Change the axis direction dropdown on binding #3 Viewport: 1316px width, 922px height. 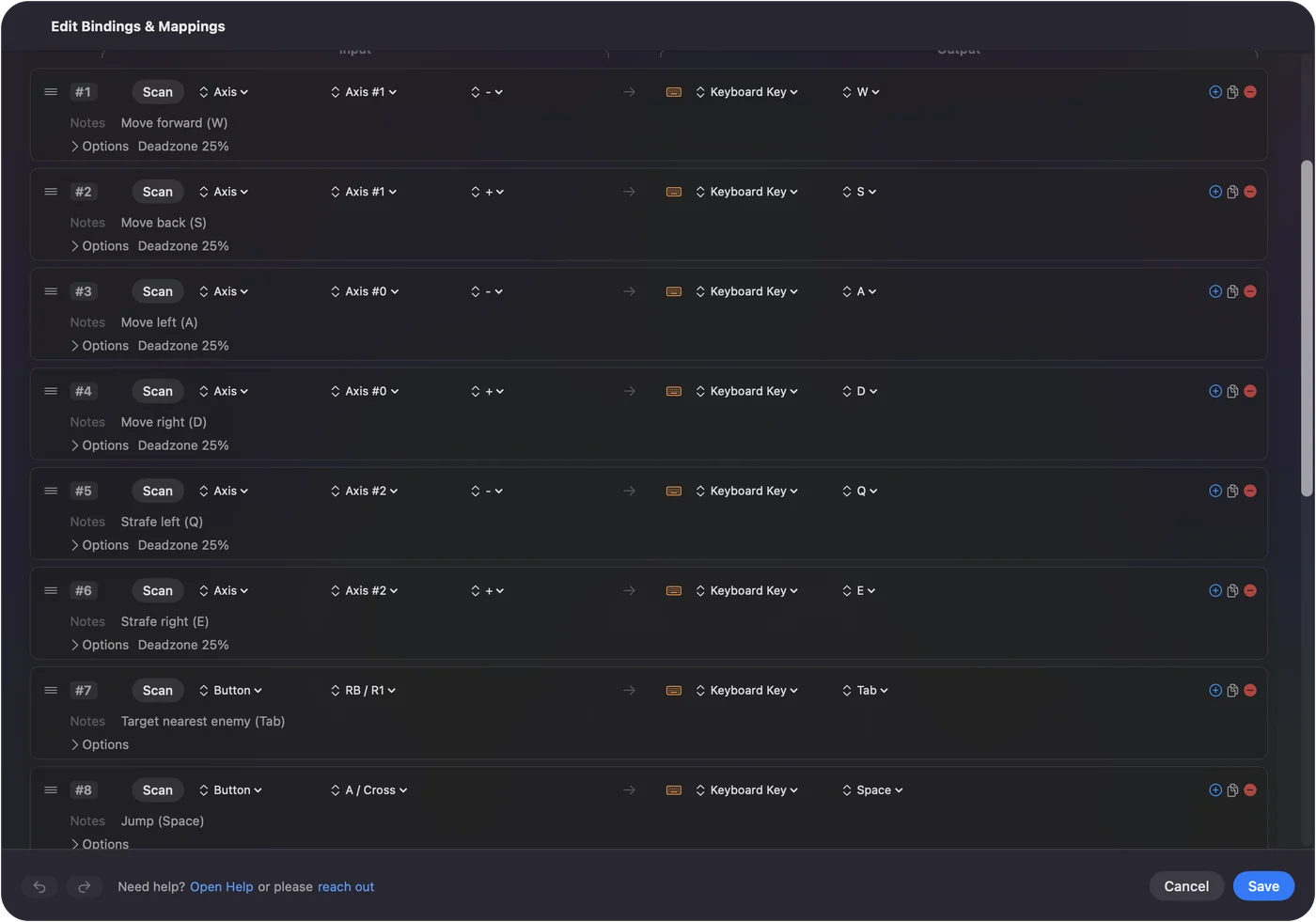point(487,291)
